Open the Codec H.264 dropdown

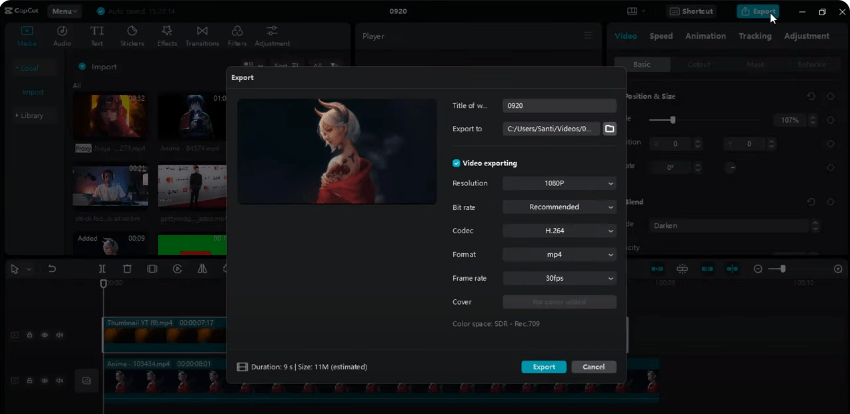[559, 230]
